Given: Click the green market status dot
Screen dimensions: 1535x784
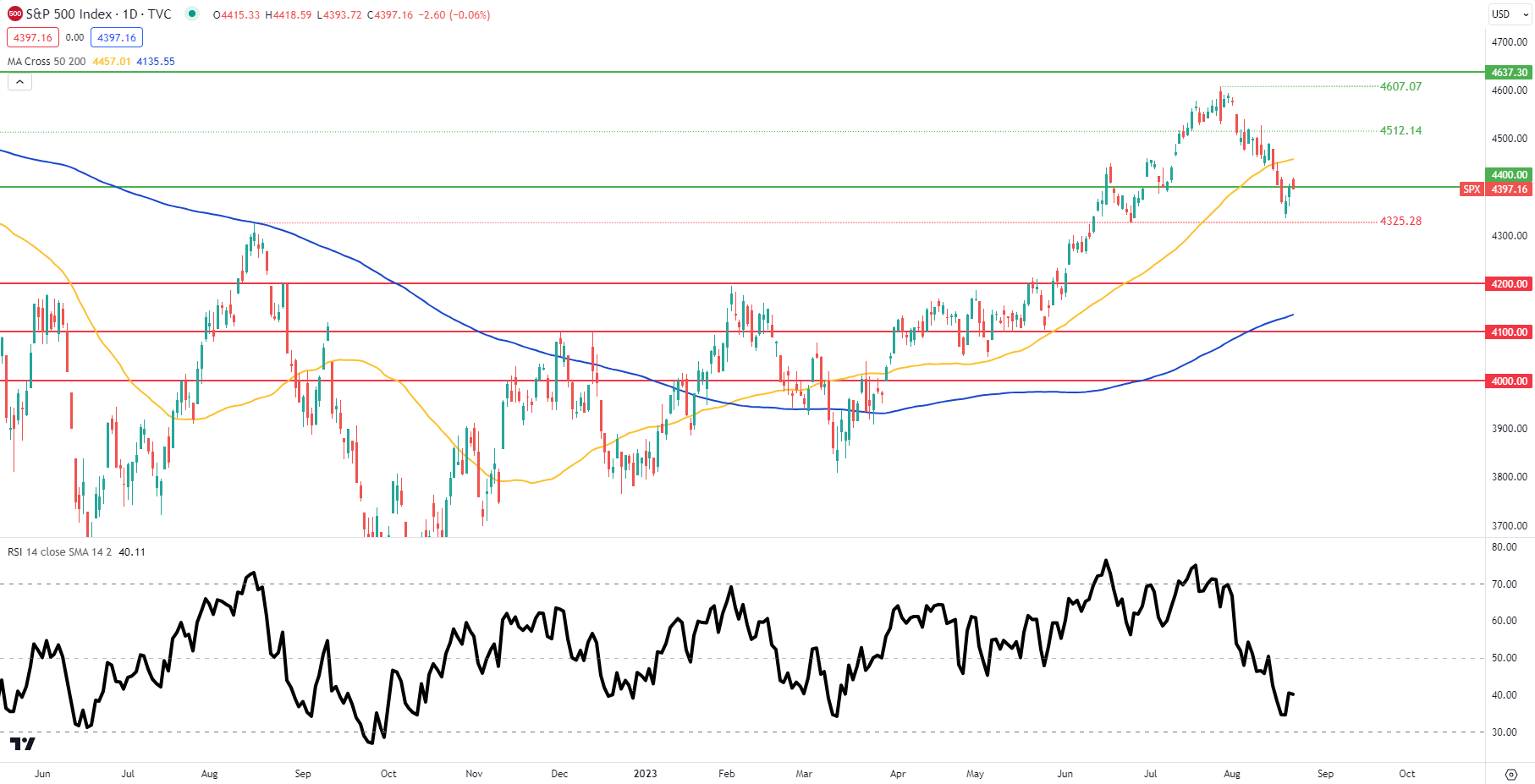Looking at the screenshot, I should pos(192,14).
